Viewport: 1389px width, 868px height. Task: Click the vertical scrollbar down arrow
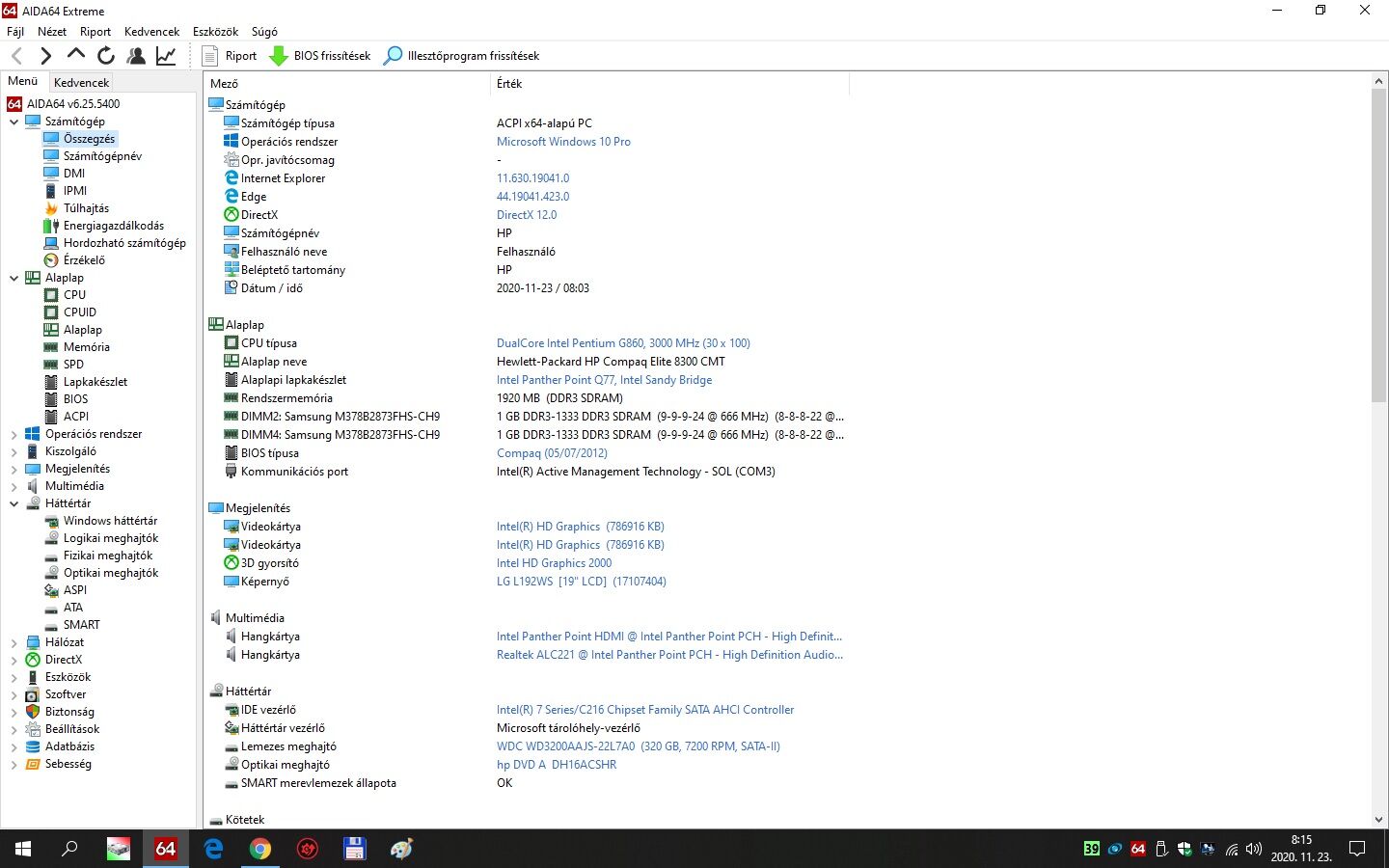[x=1378, y=820]
